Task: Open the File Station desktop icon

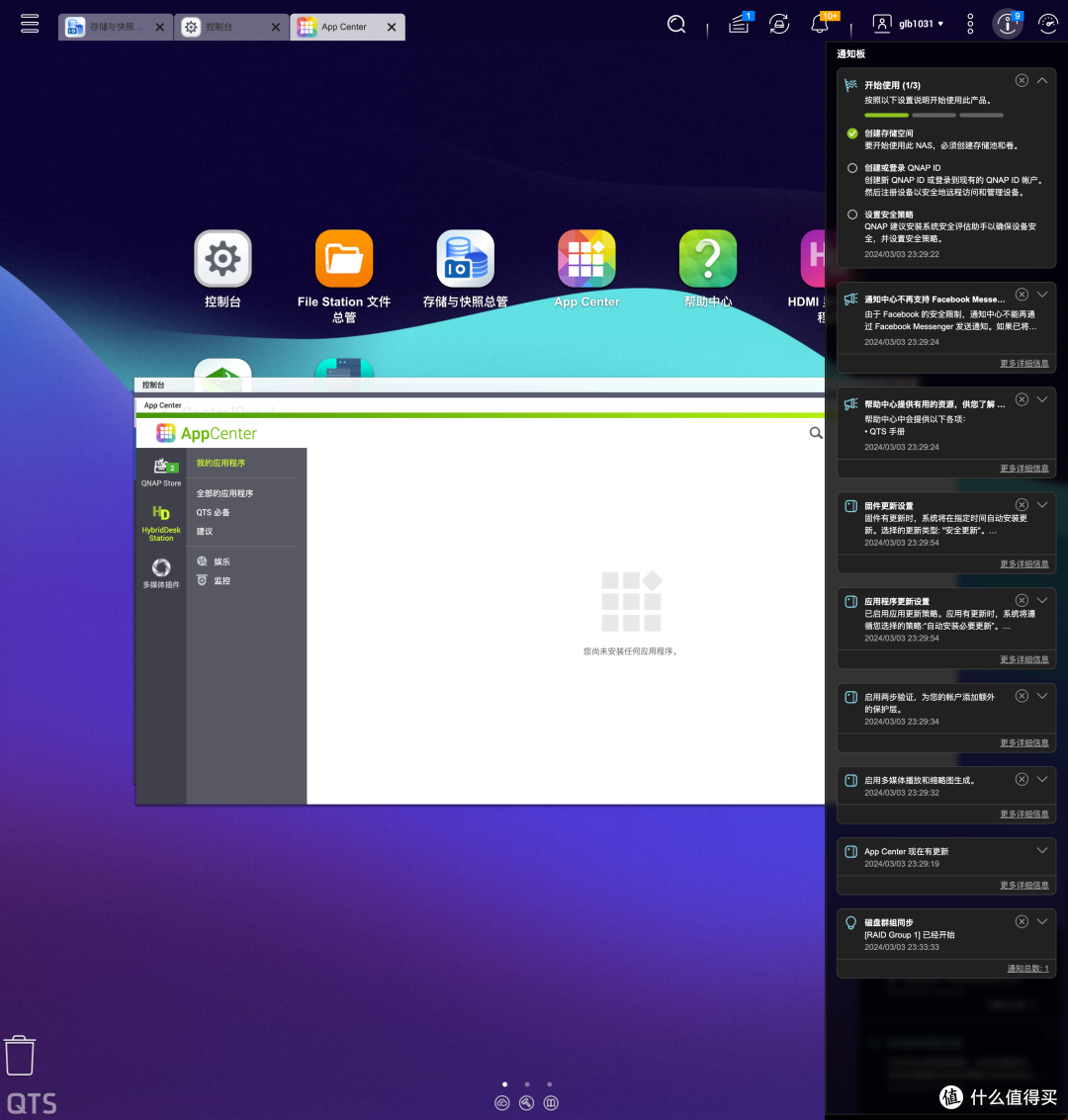Action: point(344,259)
